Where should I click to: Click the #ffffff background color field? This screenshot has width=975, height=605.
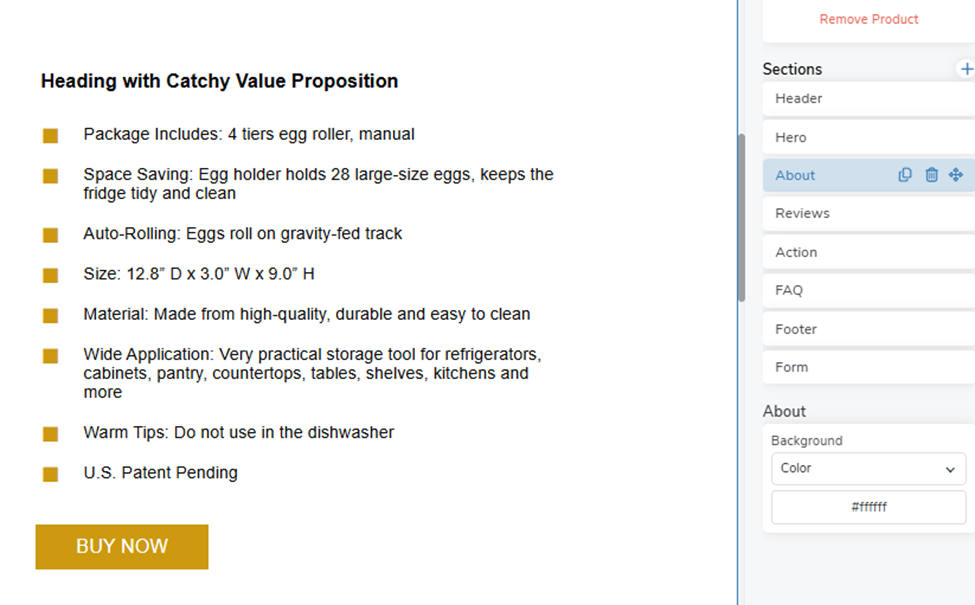(868, 507)
